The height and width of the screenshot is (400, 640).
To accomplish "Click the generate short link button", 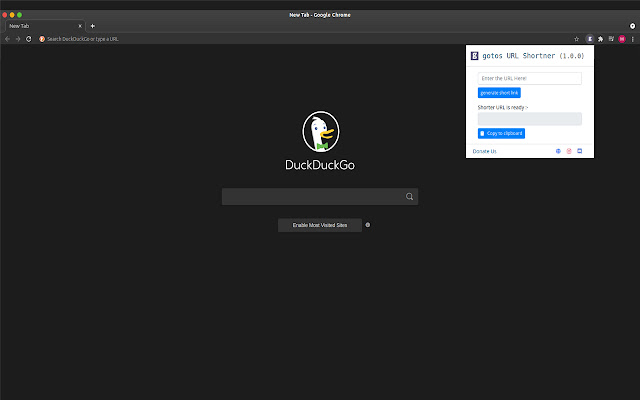I will tap(499, 93).
